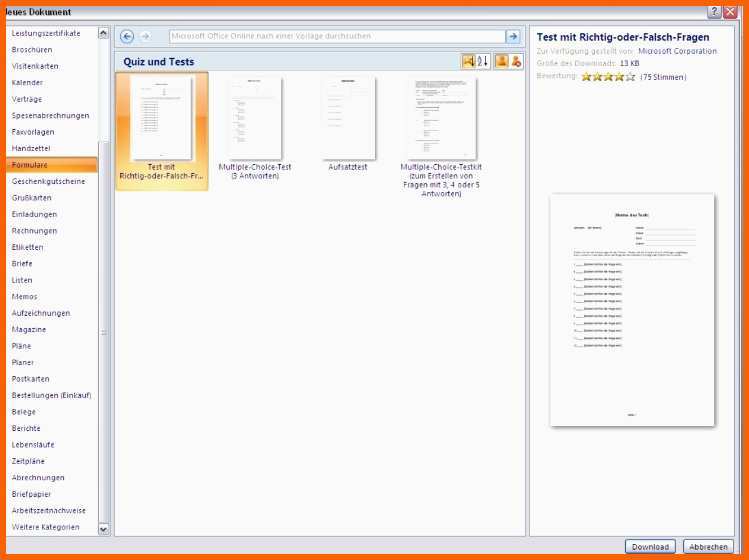Hide customer-submitted templates icon

pos(516,61)
